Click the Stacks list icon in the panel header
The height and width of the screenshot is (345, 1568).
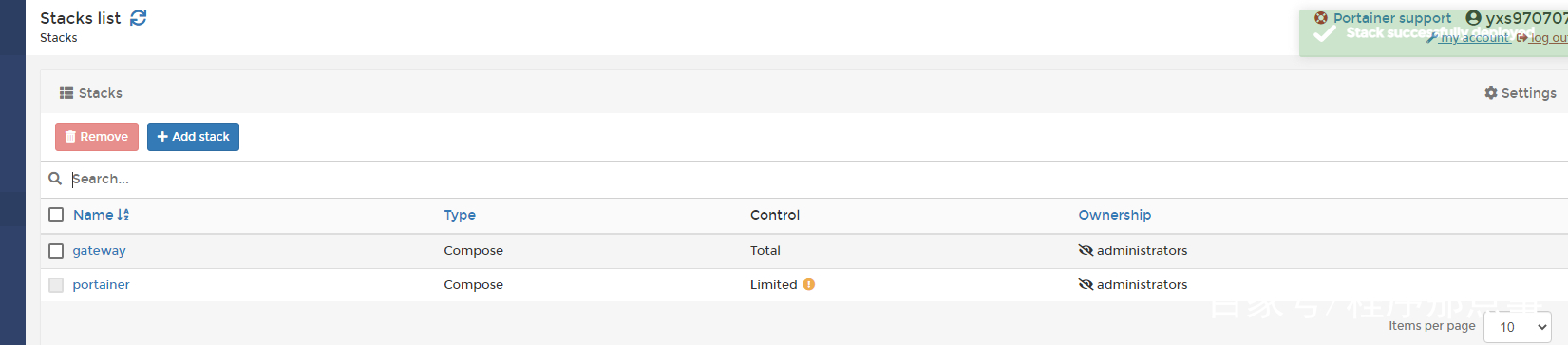coord(66,93)
